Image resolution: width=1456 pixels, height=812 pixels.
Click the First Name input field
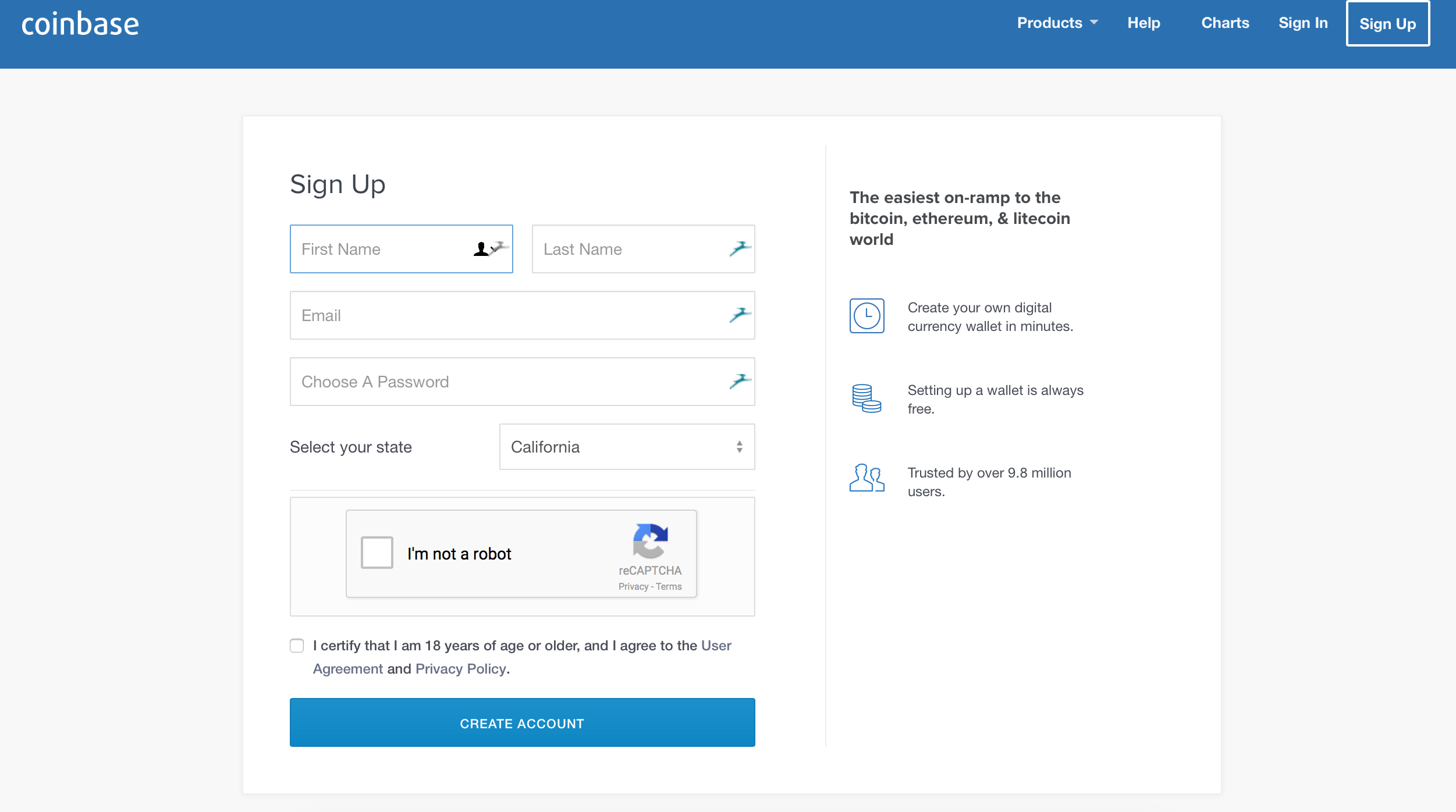coord(401,248)
